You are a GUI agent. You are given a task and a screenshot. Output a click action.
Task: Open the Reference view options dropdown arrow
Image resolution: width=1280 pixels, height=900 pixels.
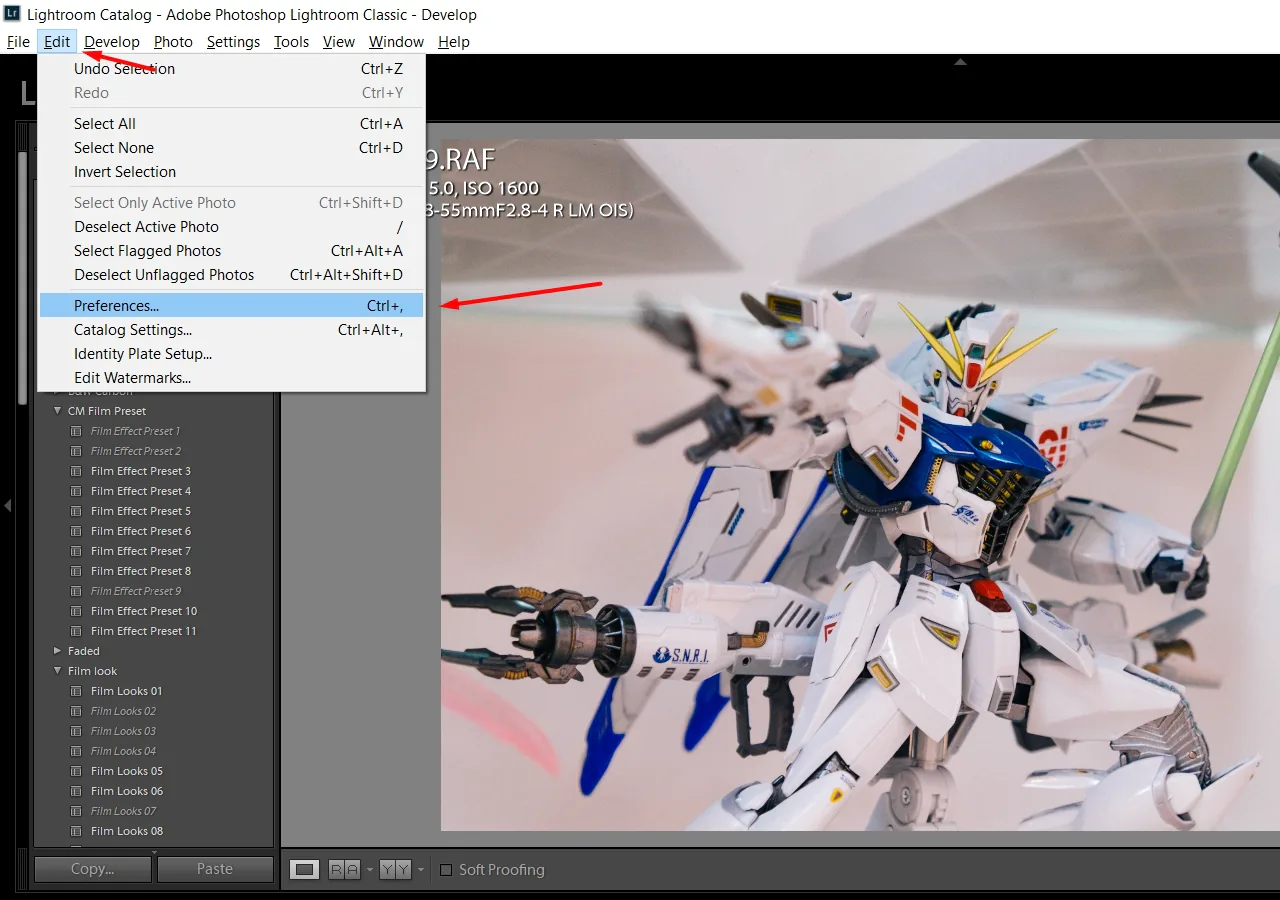[x=369, y=870]
